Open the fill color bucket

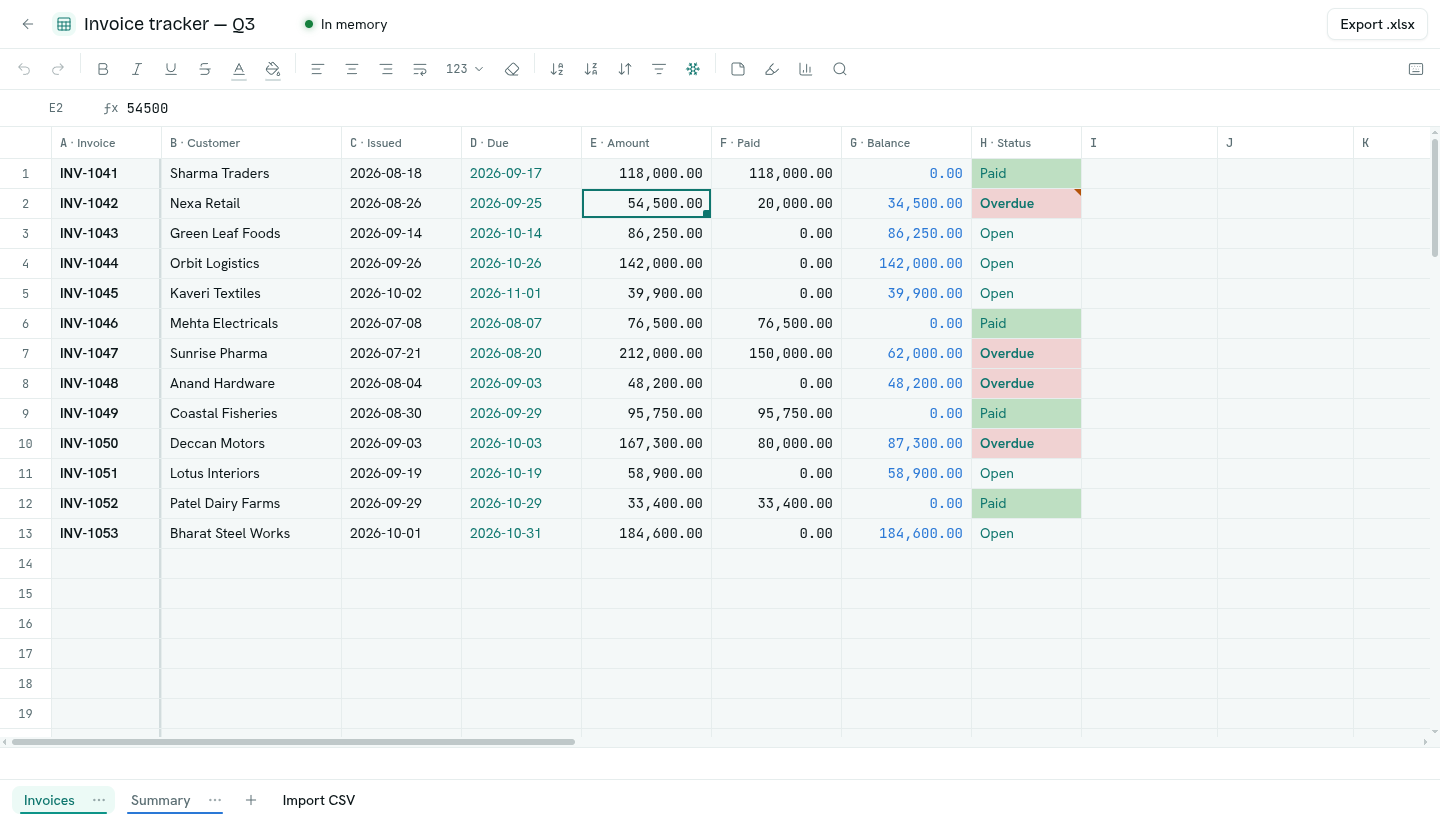pos(273,69)
